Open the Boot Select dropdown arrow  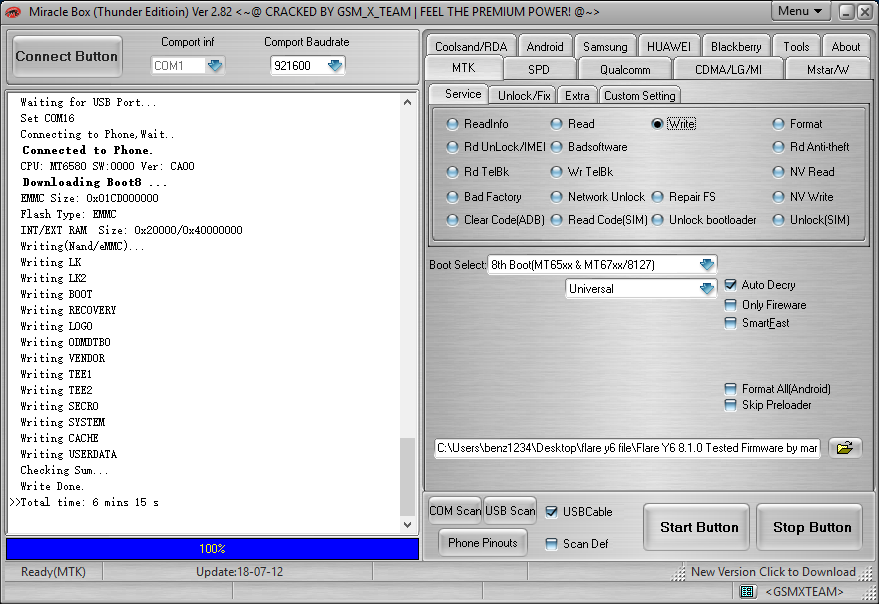707,264
